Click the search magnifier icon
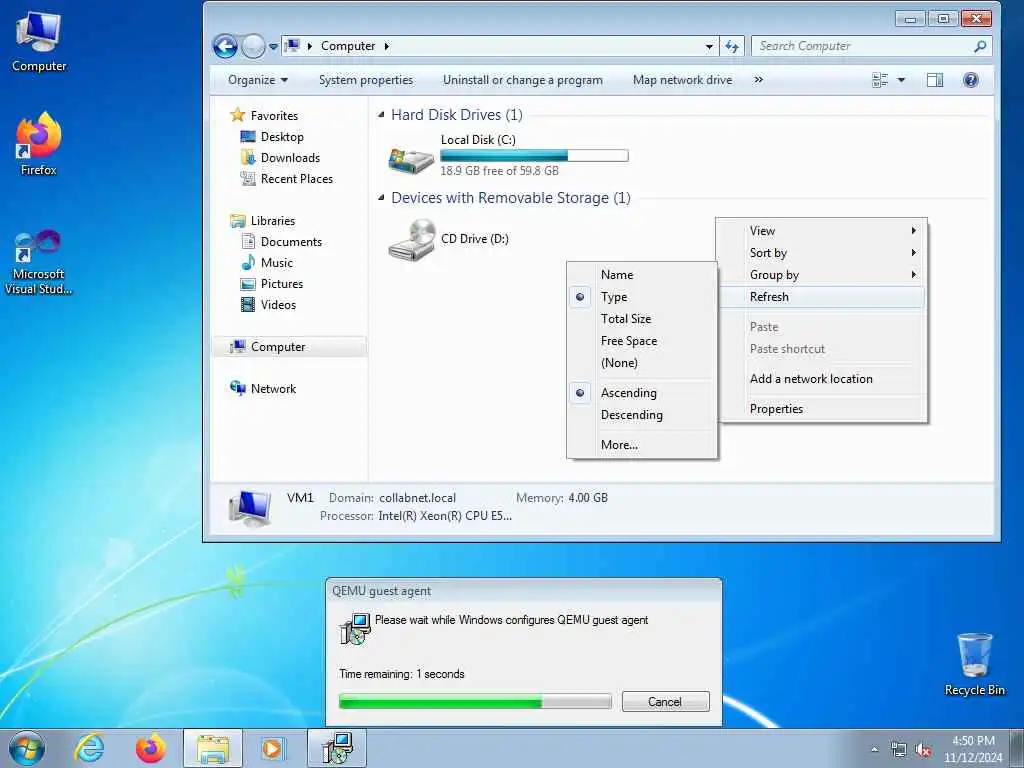Screen dimensions: 1024x768 pos(980,46)
